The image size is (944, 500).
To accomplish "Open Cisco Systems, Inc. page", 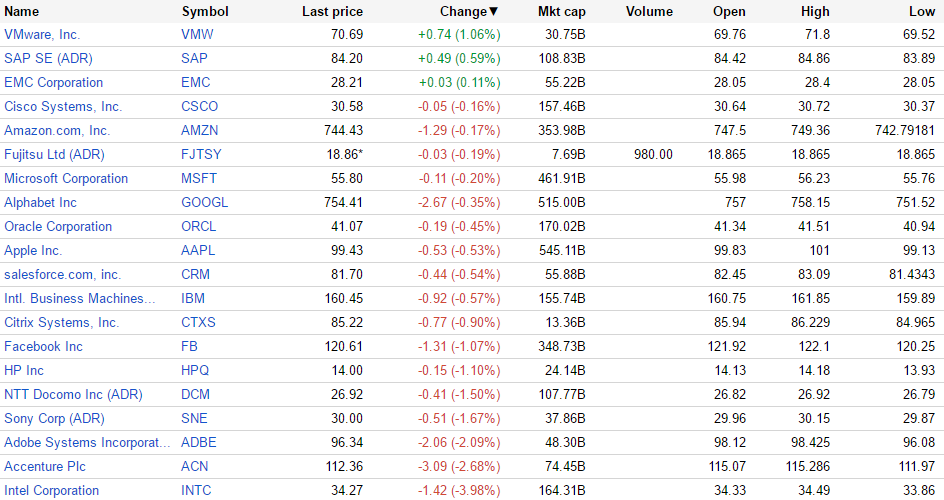I will (63, 107).
